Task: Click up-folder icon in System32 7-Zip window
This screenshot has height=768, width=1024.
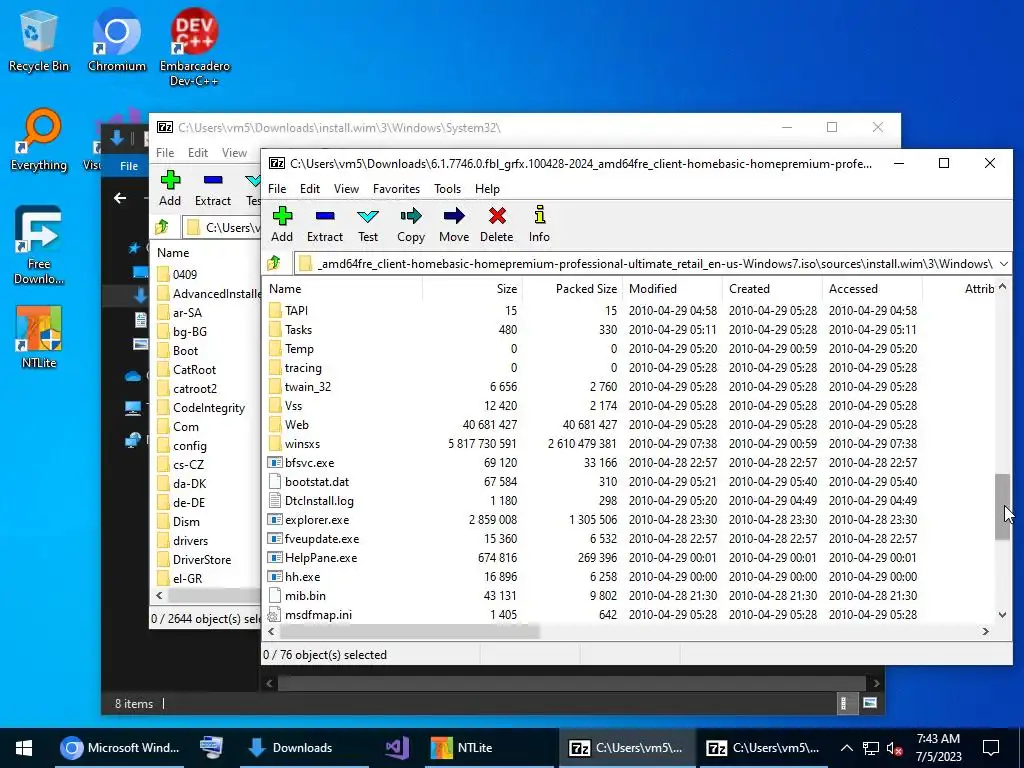Action: tap(162, 227)
